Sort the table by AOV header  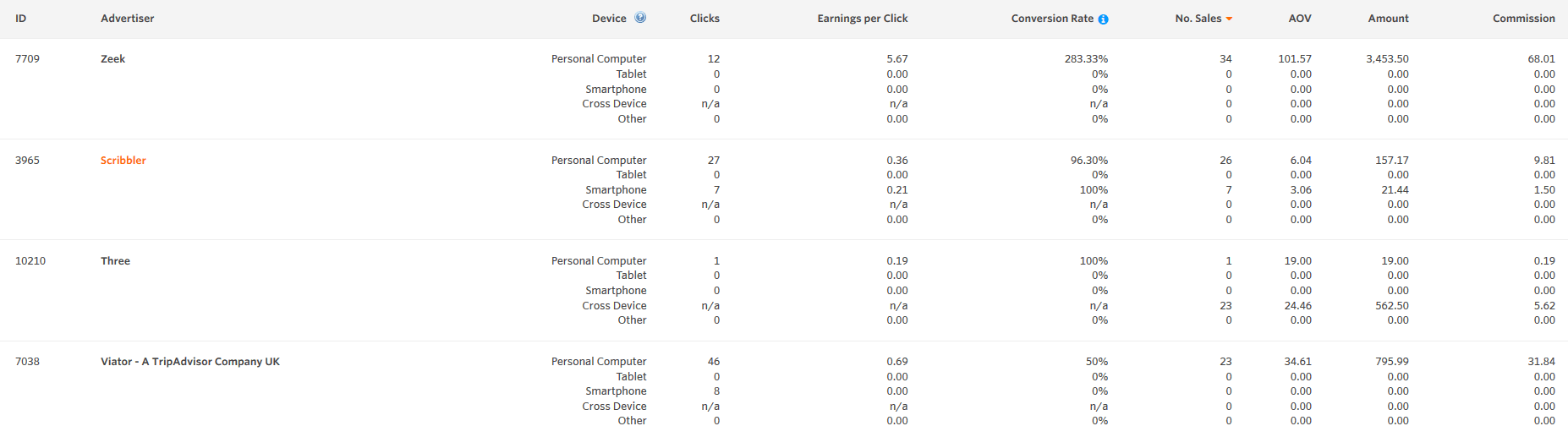click(1300, 19)
